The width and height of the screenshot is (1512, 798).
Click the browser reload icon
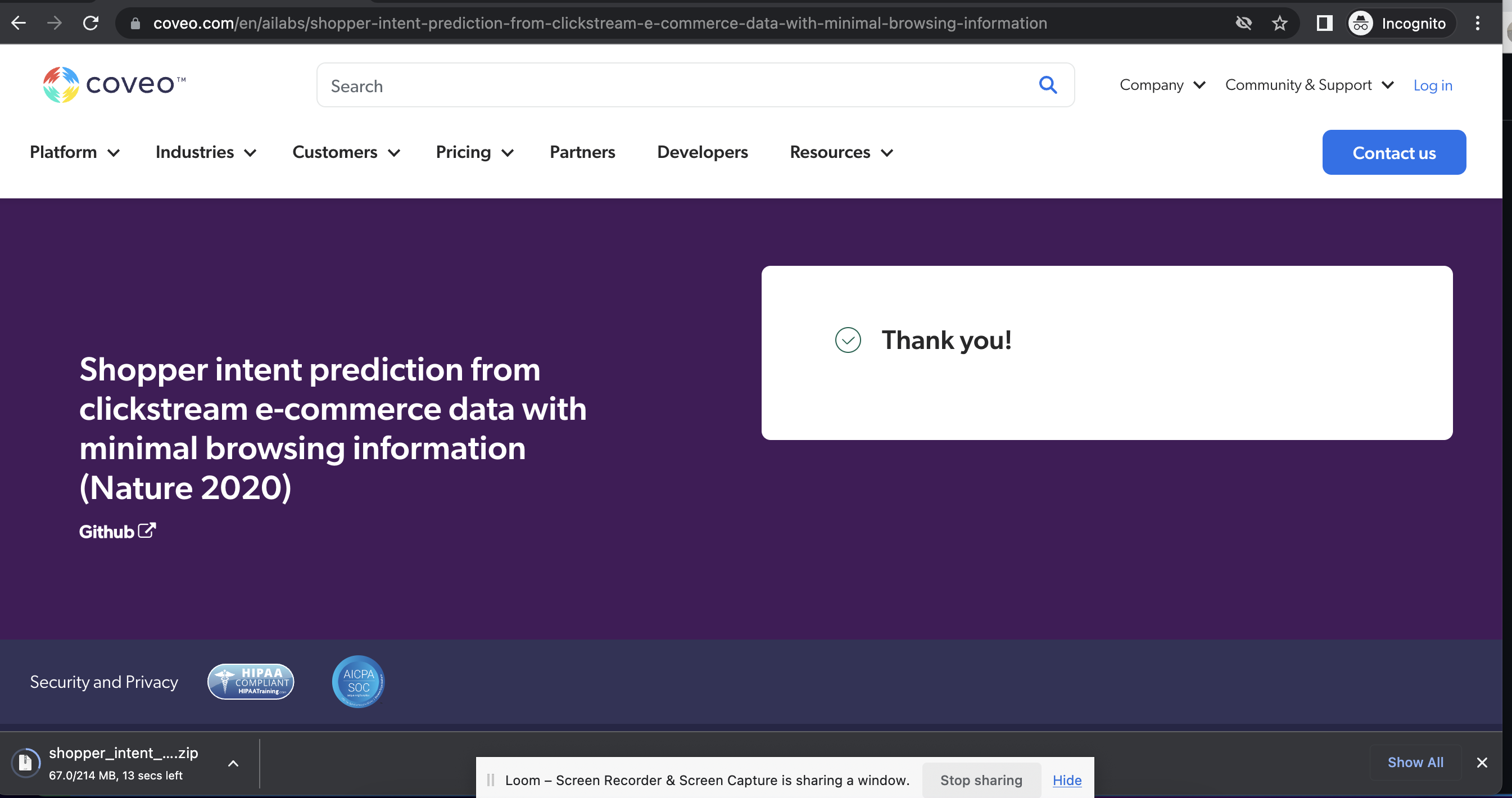[x=90, y=24]
